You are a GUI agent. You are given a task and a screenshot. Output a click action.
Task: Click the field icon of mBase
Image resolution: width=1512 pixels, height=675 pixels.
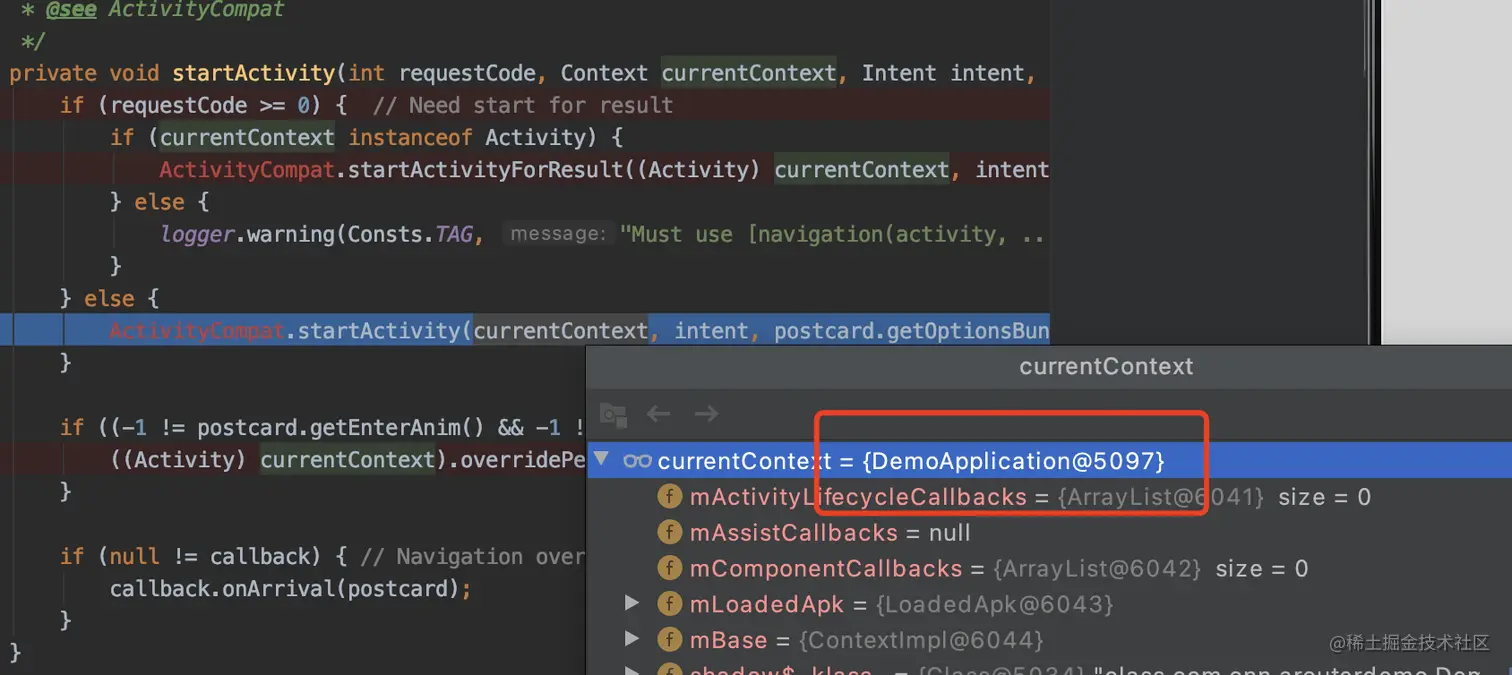[x=669, y=640]
